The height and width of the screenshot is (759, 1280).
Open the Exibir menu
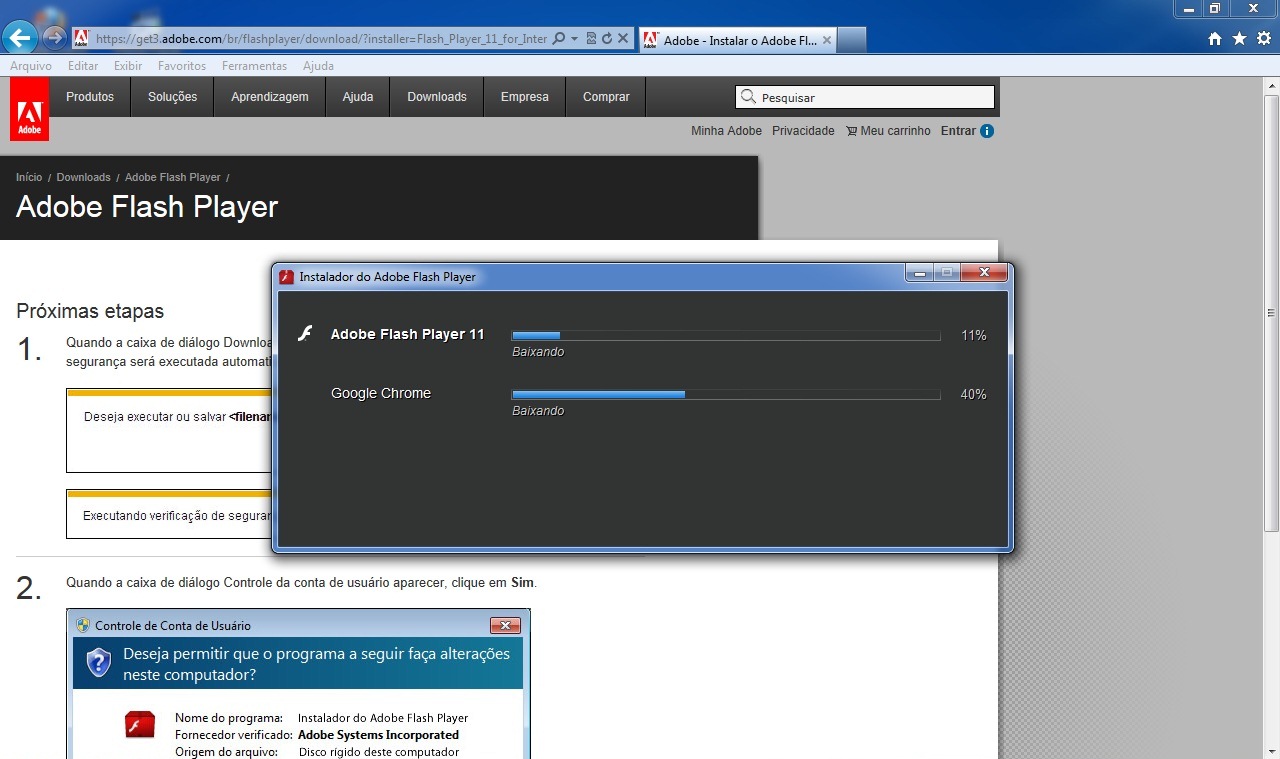(x=128, y=66)
